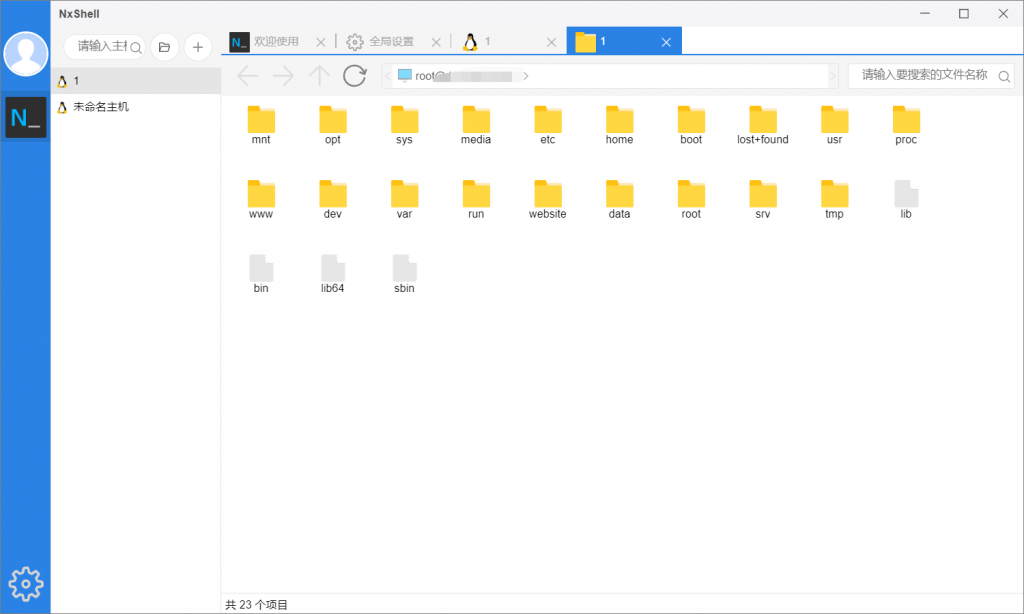Open the user avatar profile
Viewport: 1024px width, 614px height.
pyautogui.click(x=25, y=54)
